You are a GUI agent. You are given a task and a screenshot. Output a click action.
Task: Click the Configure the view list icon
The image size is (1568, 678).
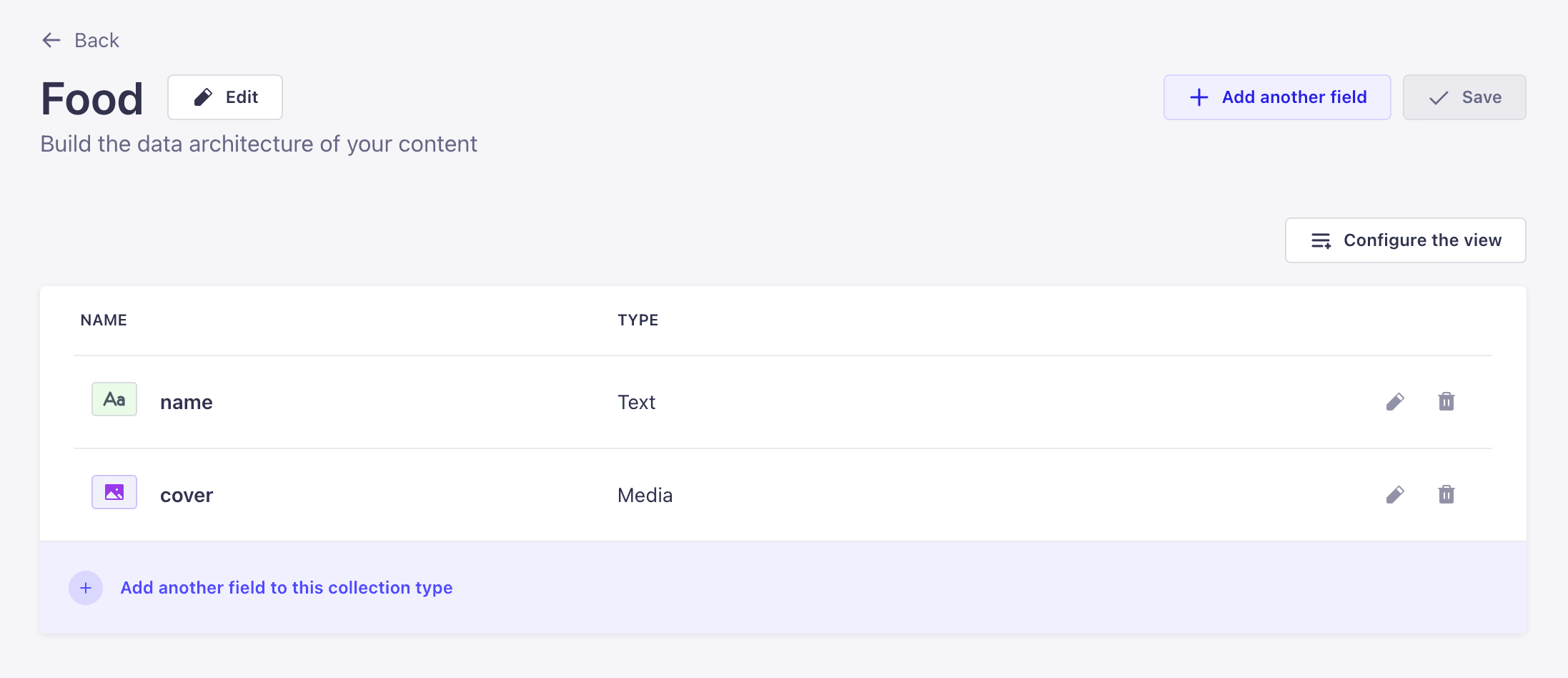pyautogui.click(x=1321, y=240)
